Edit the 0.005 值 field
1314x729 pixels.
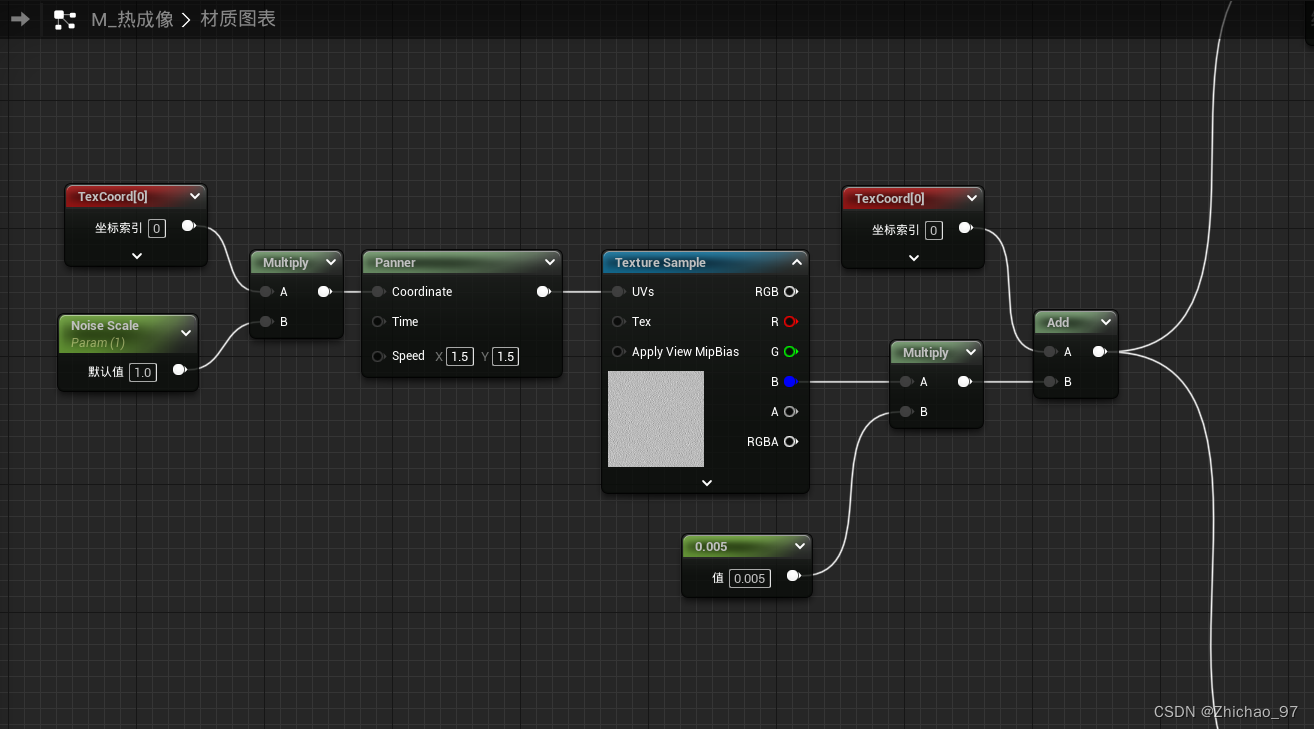point(750,578)
